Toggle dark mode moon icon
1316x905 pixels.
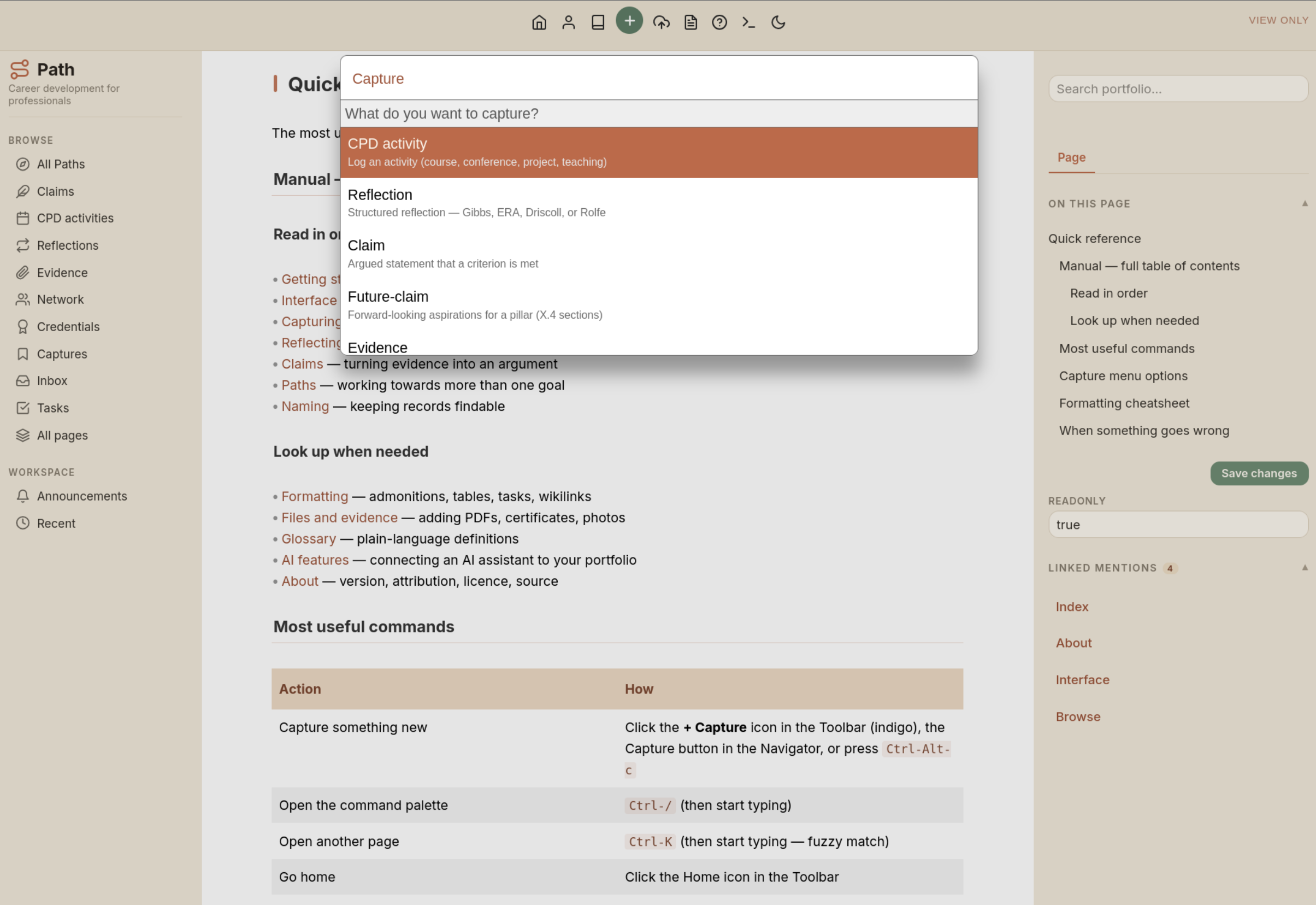point(778,22)
